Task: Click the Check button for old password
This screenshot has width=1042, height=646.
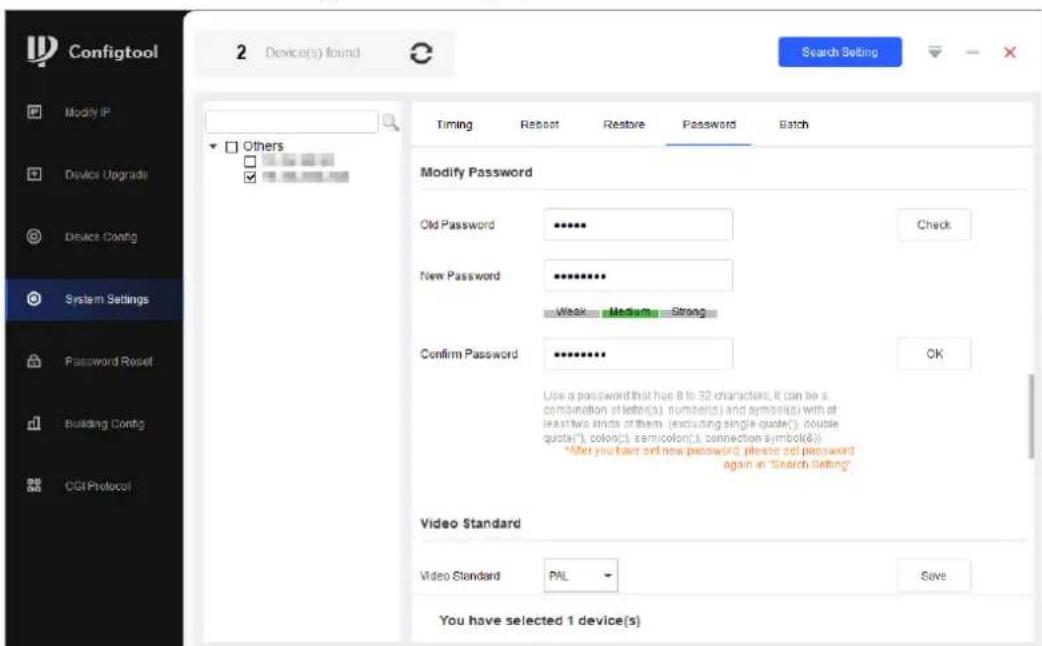Action: (x=934, y=225)
